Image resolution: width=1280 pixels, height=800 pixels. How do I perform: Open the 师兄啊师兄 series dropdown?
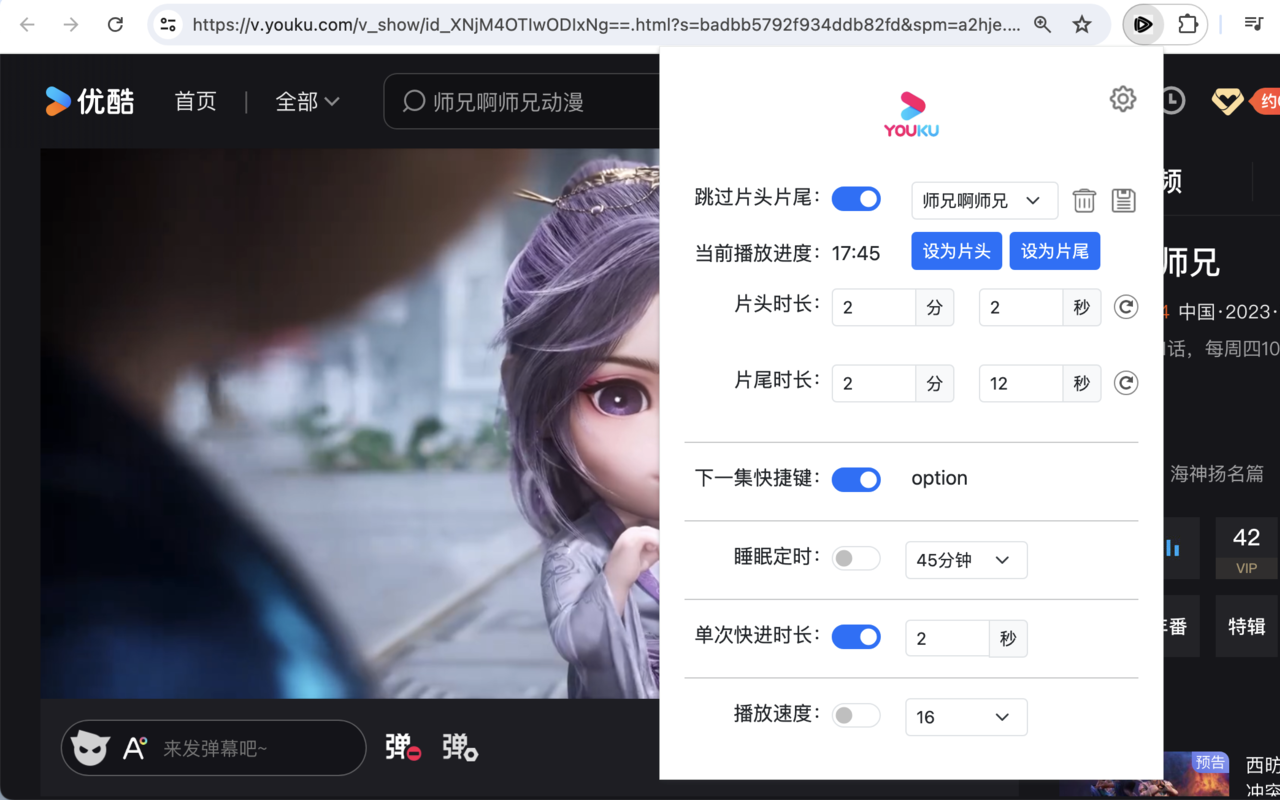click(984, 201)
